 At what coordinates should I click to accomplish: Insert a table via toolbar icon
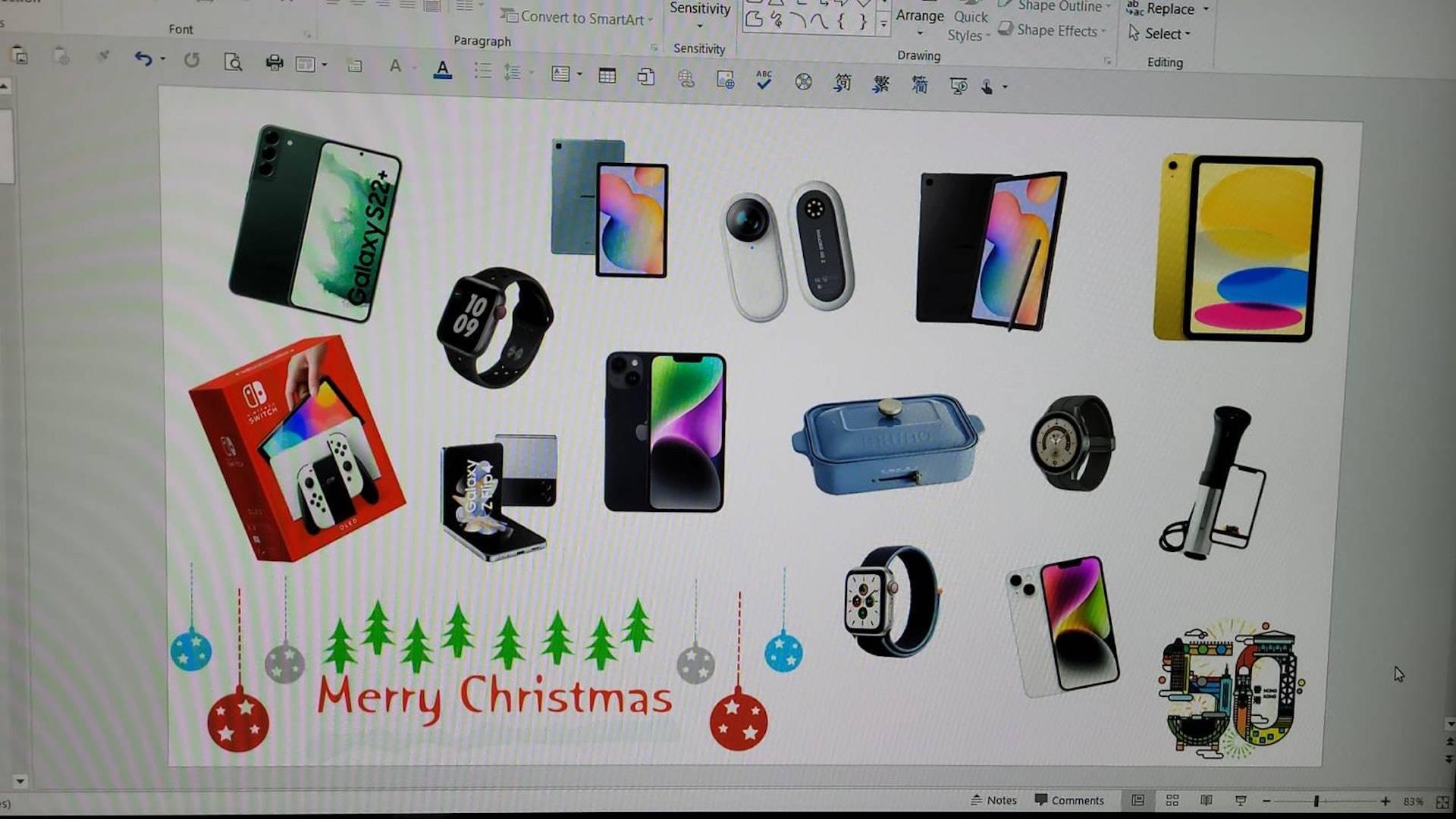(x=607, y=76)
